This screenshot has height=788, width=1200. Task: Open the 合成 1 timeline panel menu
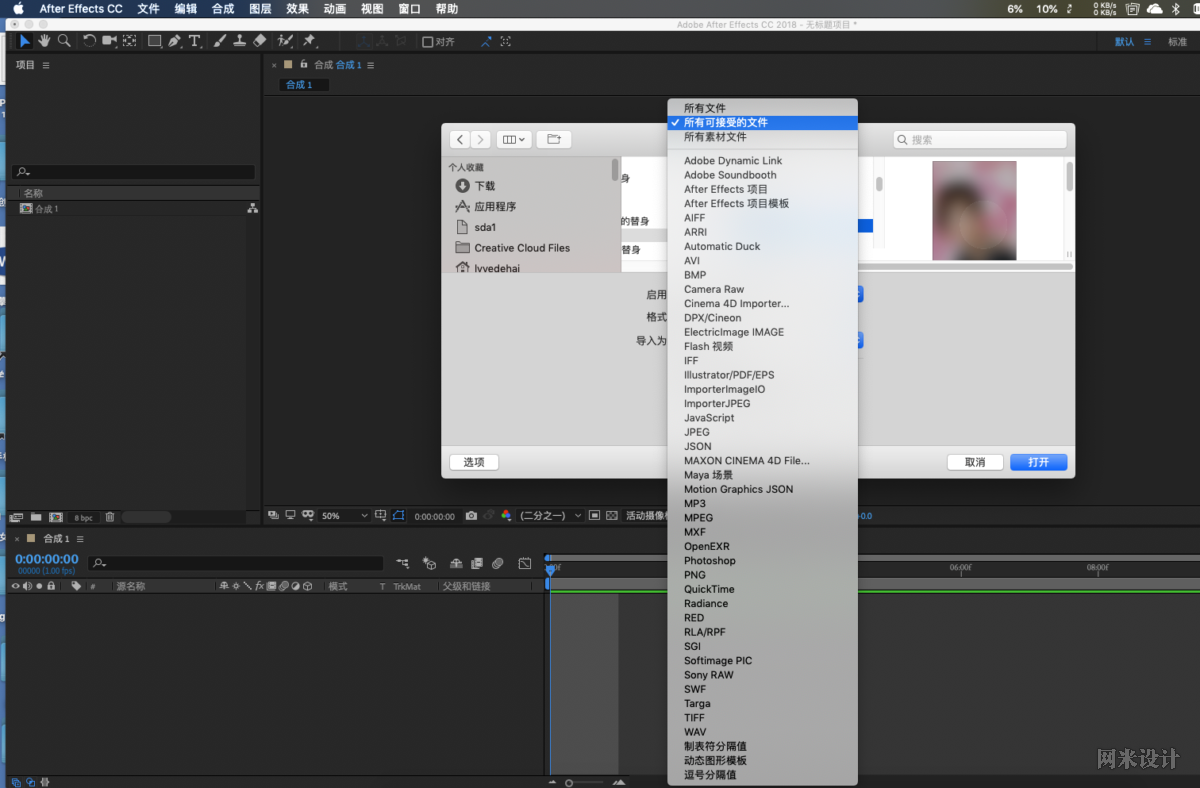point(80,539)
